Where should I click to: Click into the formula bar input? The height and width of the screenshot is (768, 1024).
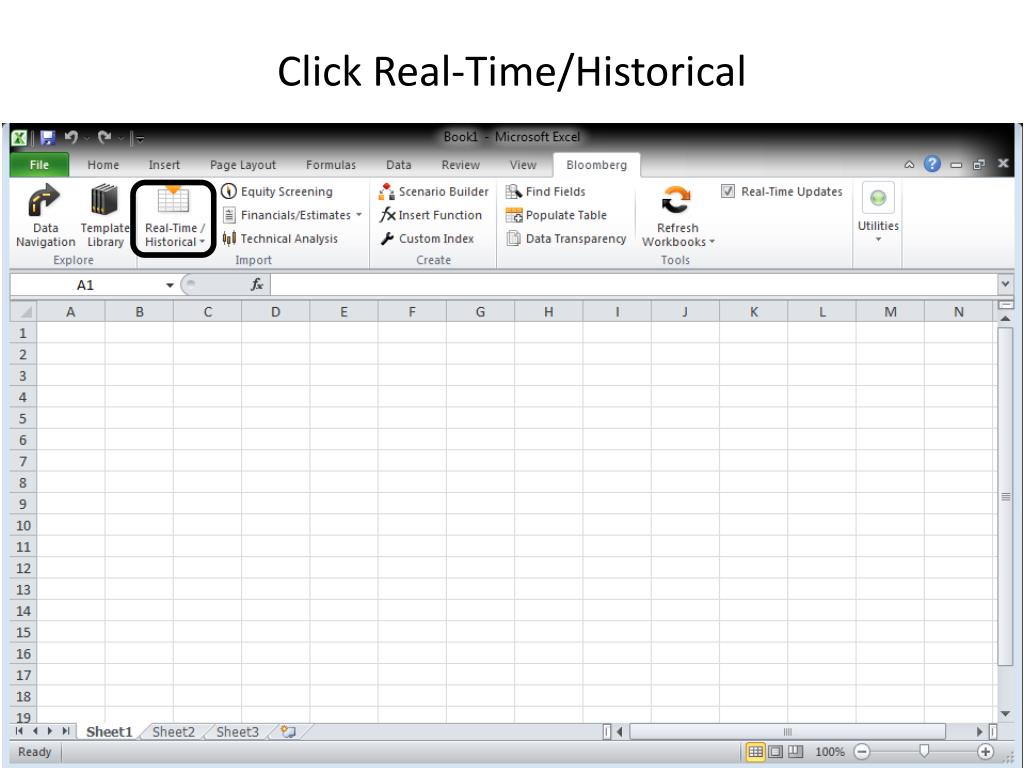pyautogui.click(x=634, y=285)
